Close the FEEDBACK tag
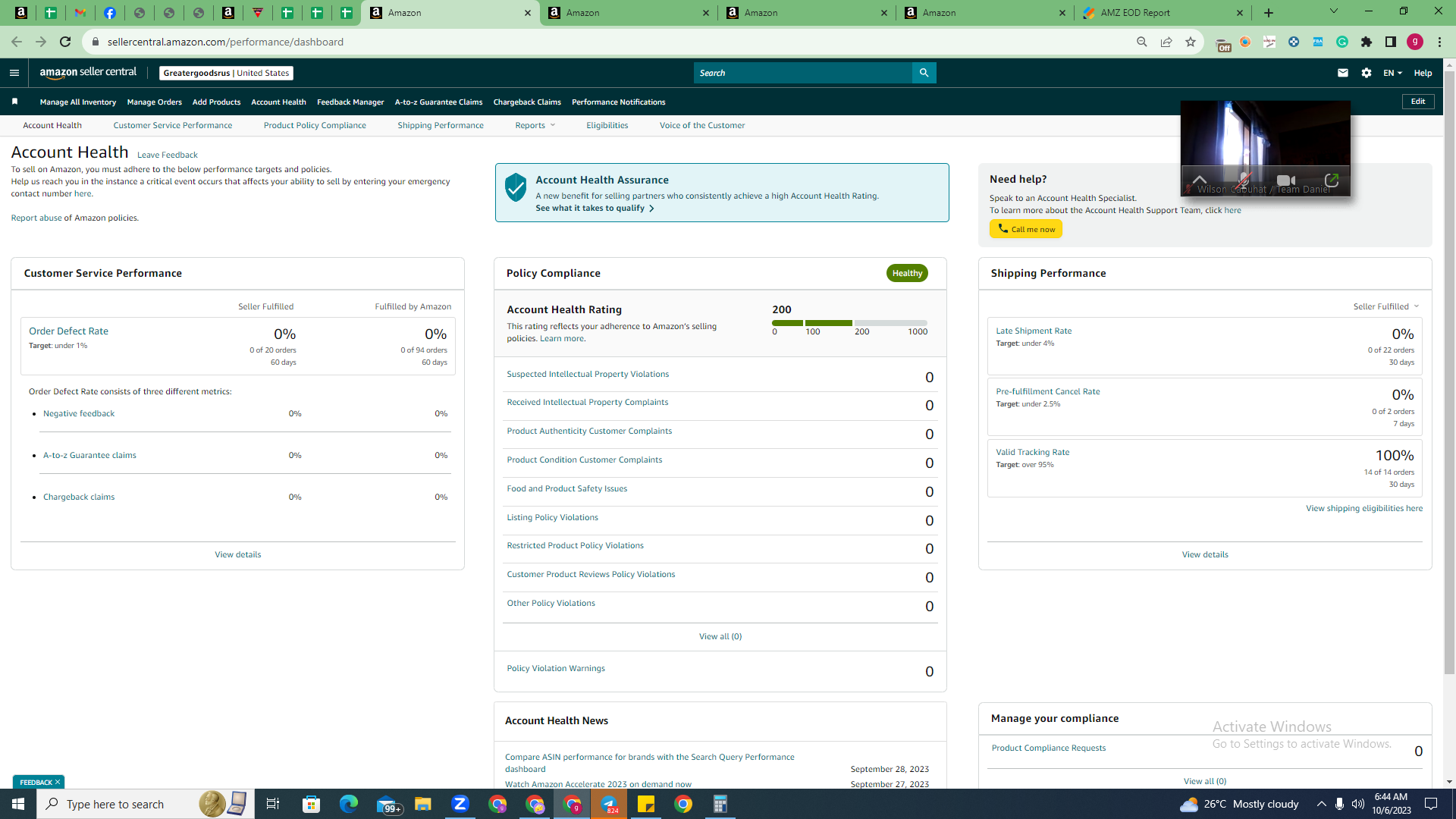The width and height of the screenshot is (1456, 819). pos(57,782)
